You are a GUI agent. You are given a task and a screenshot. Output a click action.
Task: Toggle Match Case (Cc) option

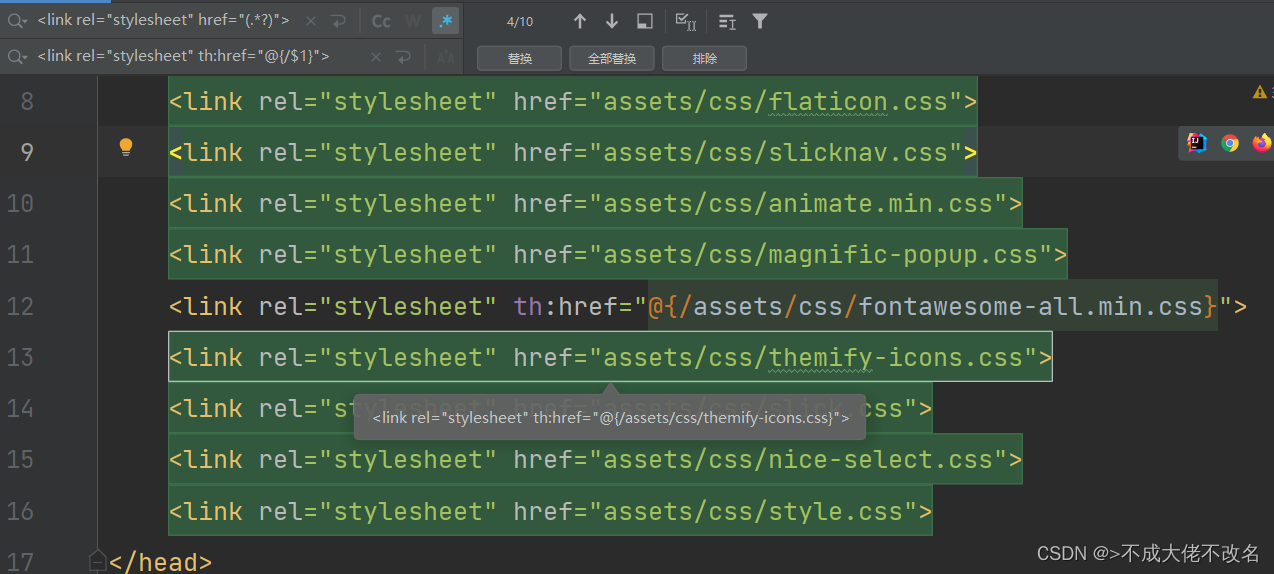tap(381, 21)
